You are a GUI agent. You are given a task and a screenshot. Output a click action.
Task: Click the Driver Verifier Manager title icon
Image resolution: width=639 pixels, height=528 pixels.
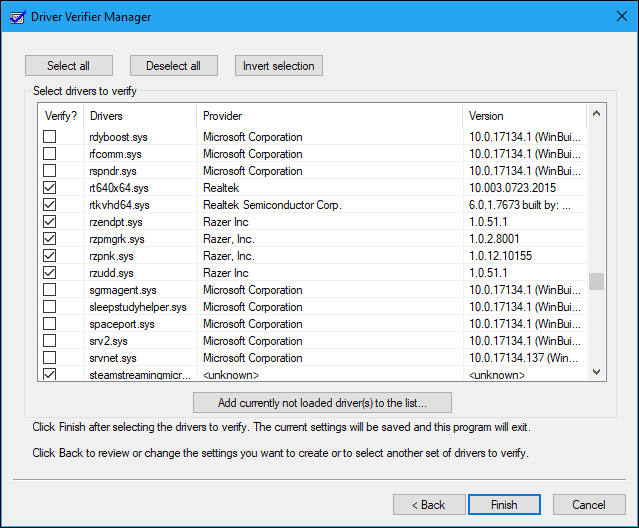pos(18,17)
